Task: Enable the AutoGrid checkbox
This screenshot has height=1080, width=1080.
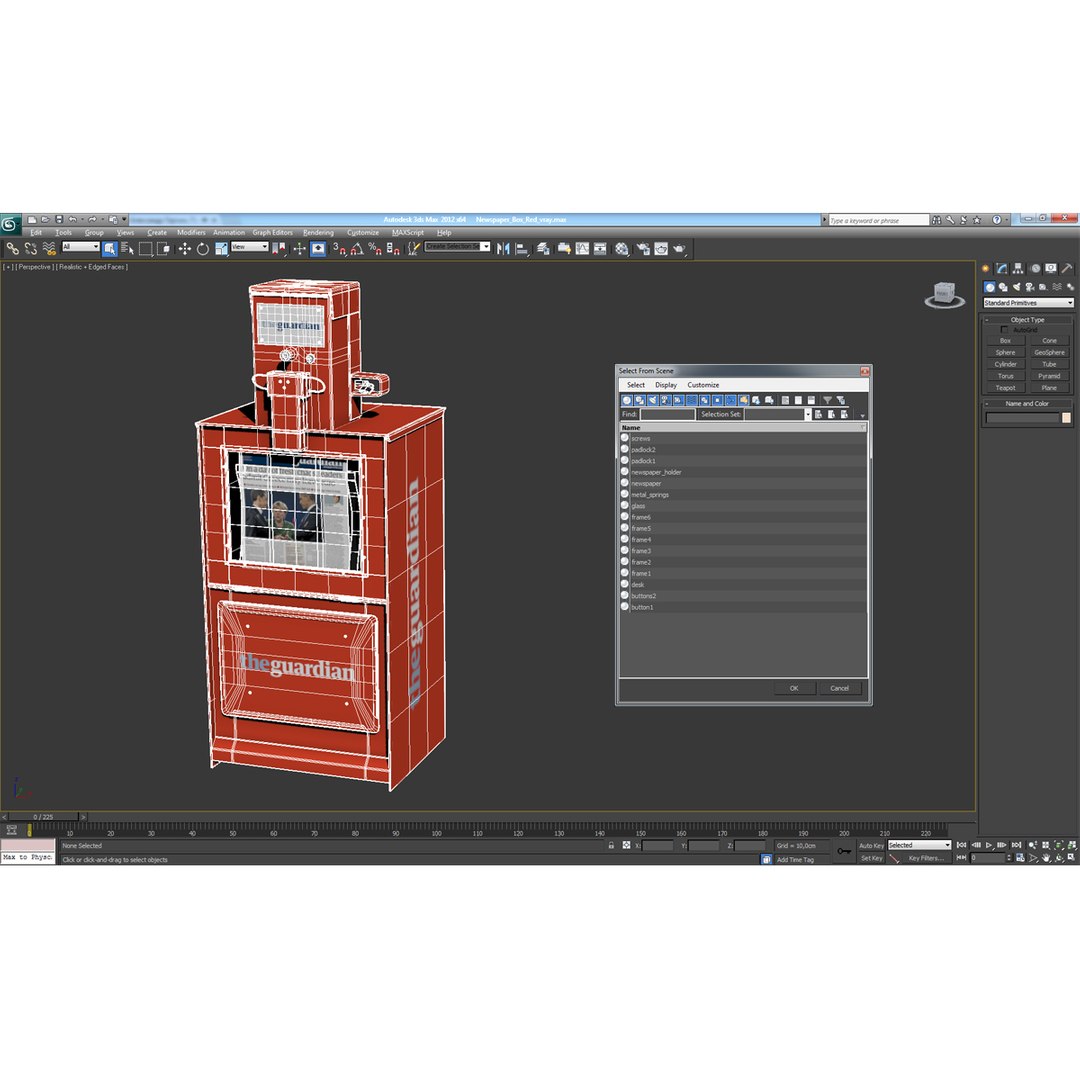Action: click(x=1004, y=330)
